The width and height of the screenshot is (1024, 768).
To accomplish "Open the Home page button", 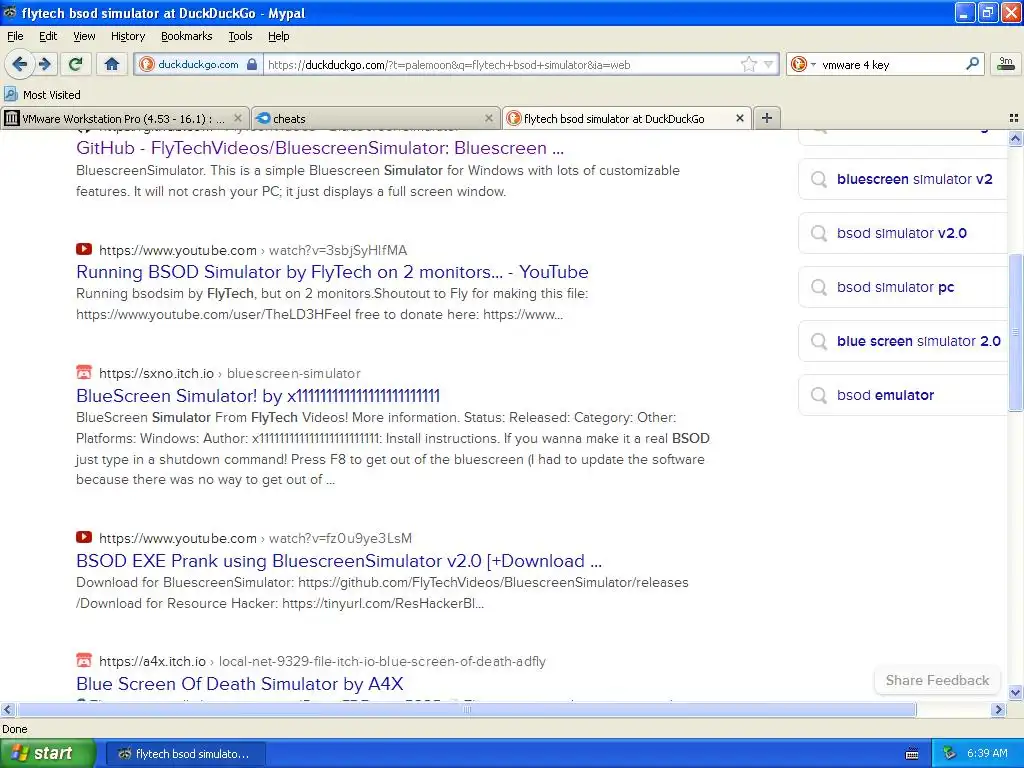I will click(x=112, y=64).
